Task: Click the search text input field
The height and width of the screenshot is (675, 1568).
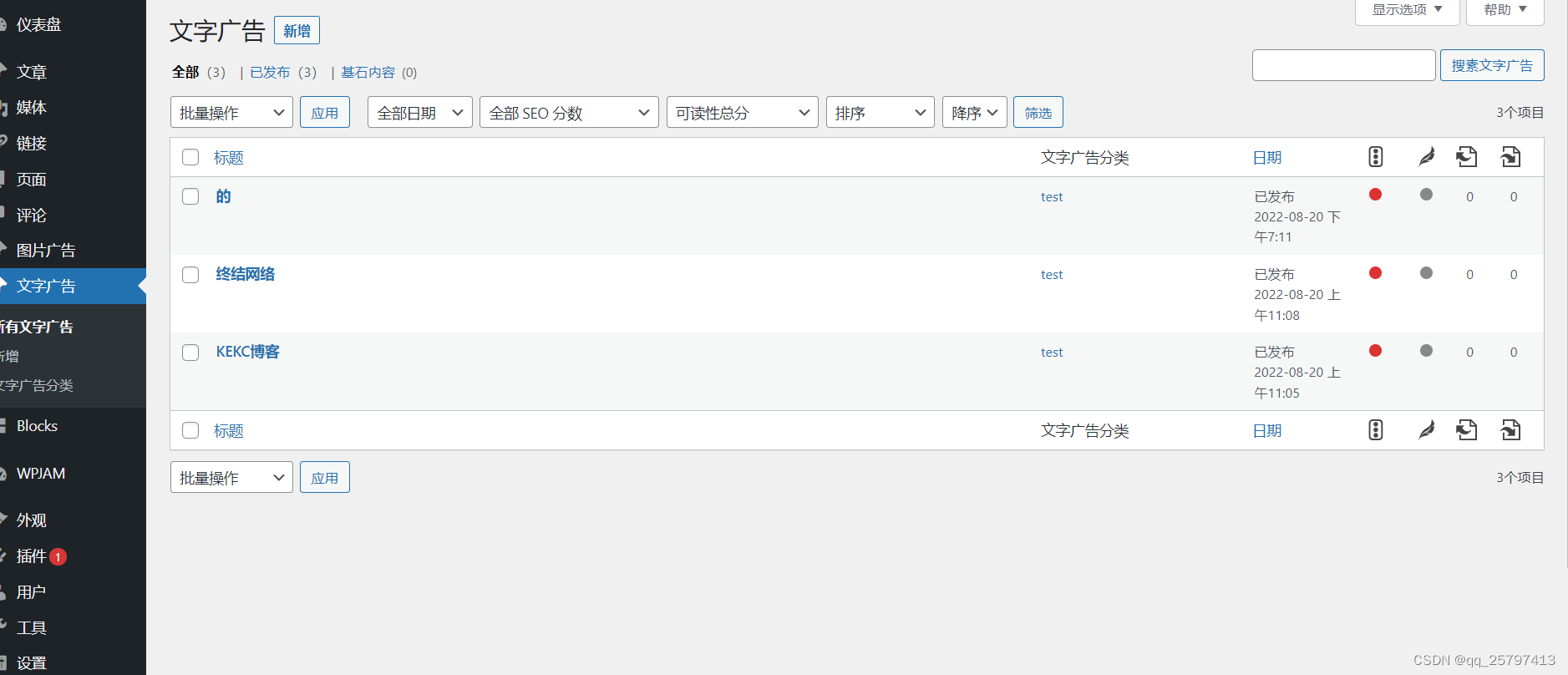Action: coord(1343,65)
